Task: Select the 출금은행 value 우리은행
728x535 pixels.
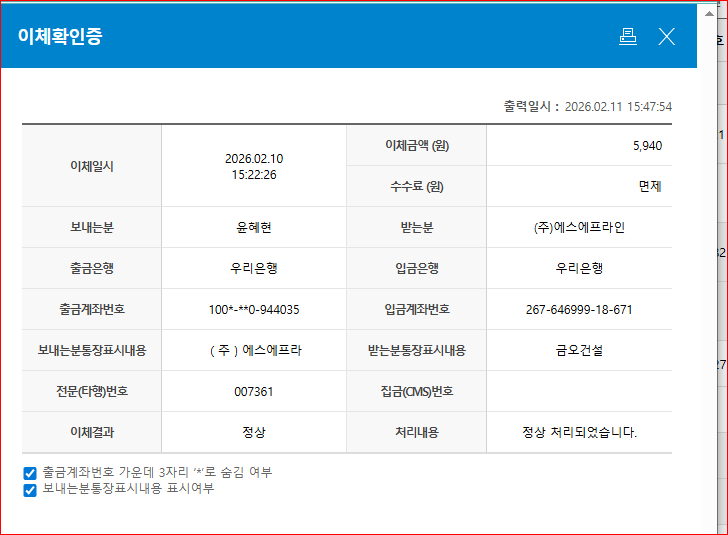Action: click(253, 268)
